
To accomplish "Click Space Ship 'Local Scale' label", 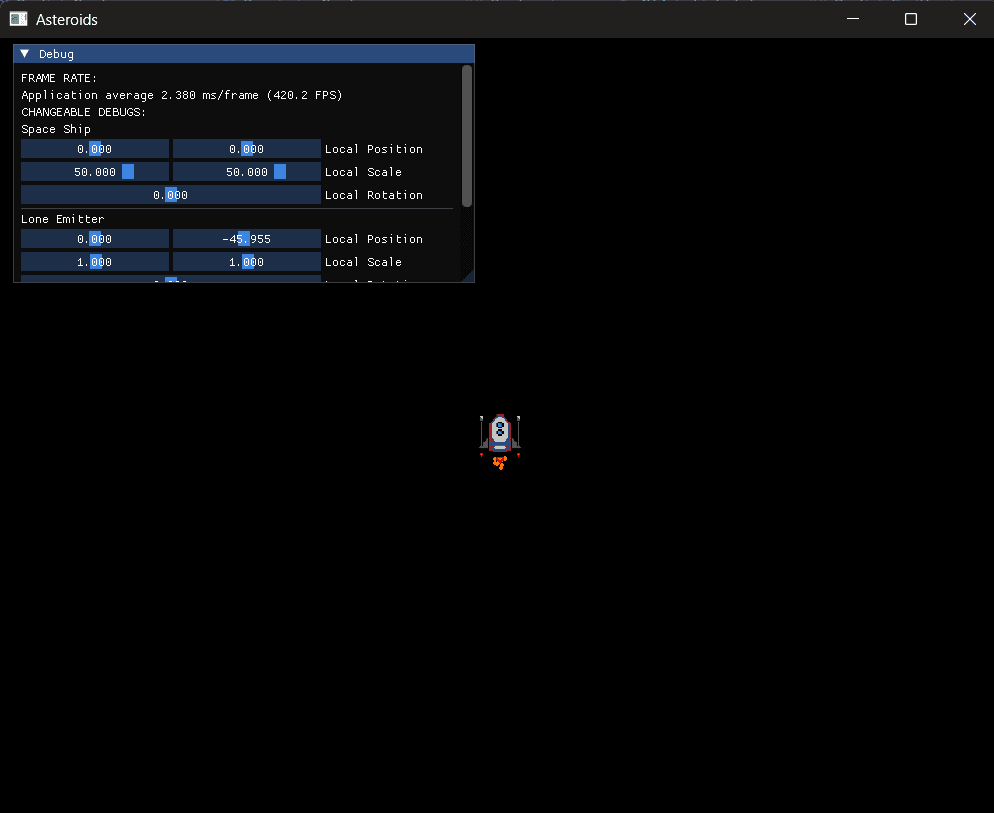I will pyautogui.click(x=363, y=172).
